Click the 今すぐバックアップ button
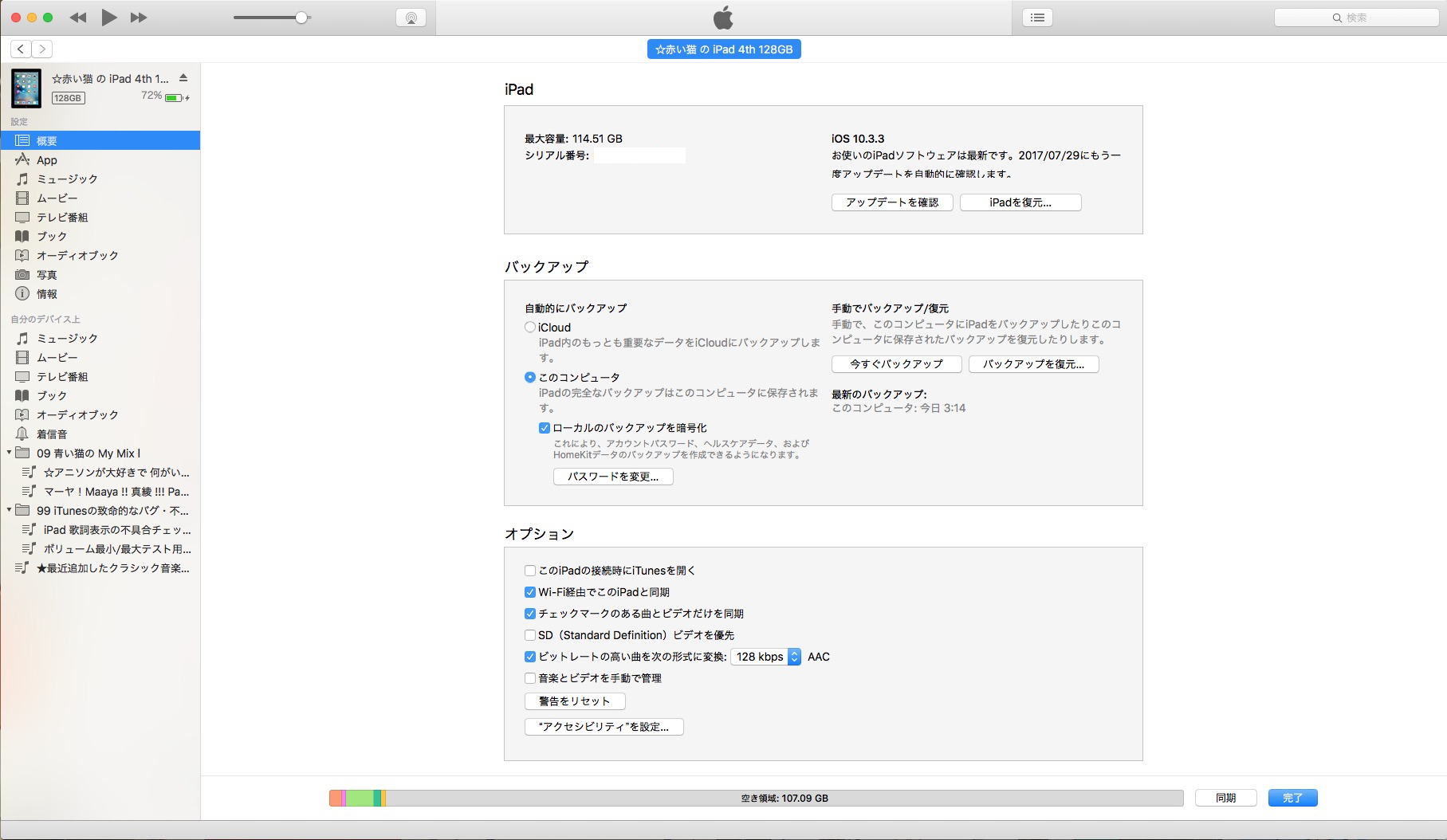 pyautogui.click(x=896, y=364)
